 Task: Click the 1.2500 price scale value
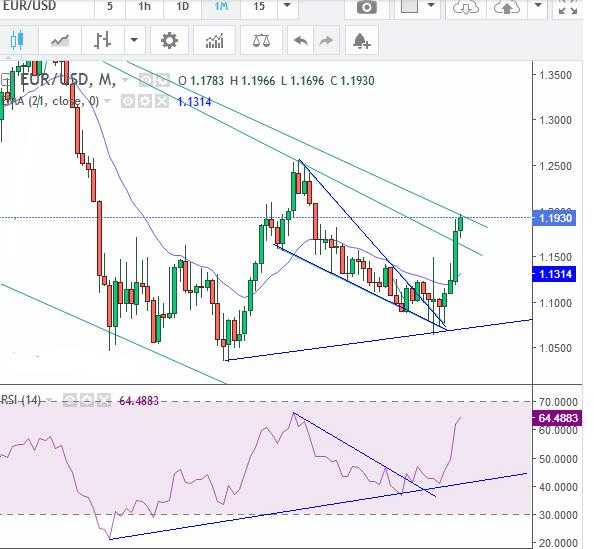point(556,166)
